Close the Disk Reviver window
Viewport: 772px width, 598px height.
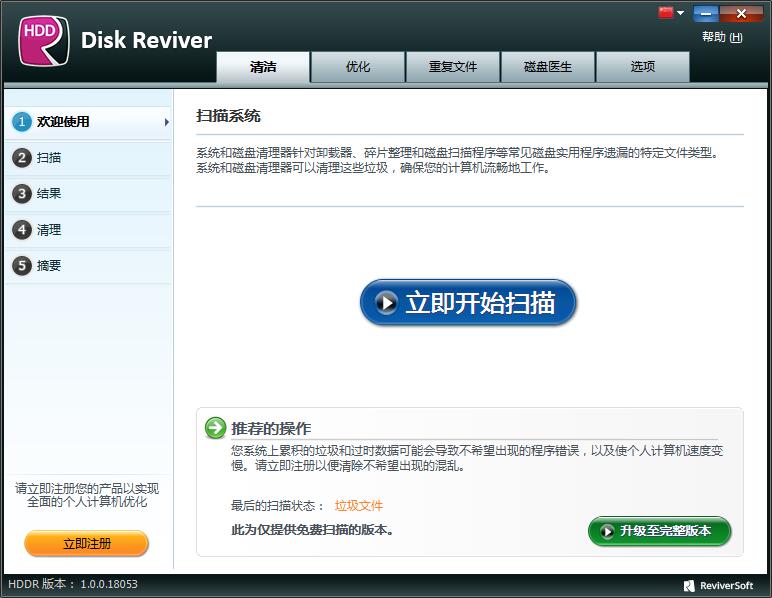pyautogui.click(x=741, y=14)
